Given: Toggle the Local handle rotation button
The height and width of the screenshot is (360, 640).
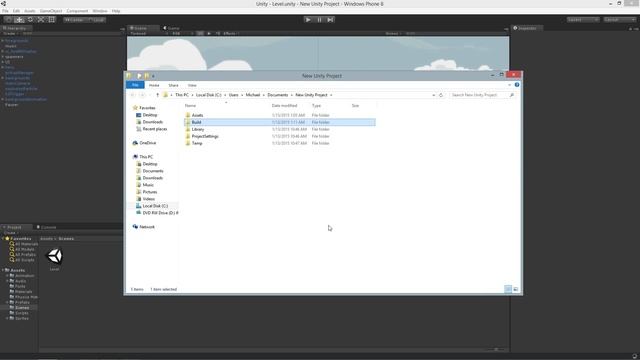Looking at the screenshot, I should pos(97,20).
